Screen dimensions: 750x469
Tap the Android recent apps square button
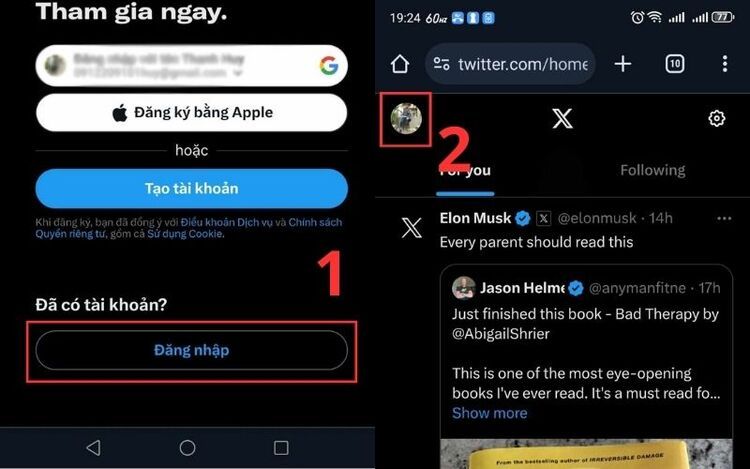[281, 447]
